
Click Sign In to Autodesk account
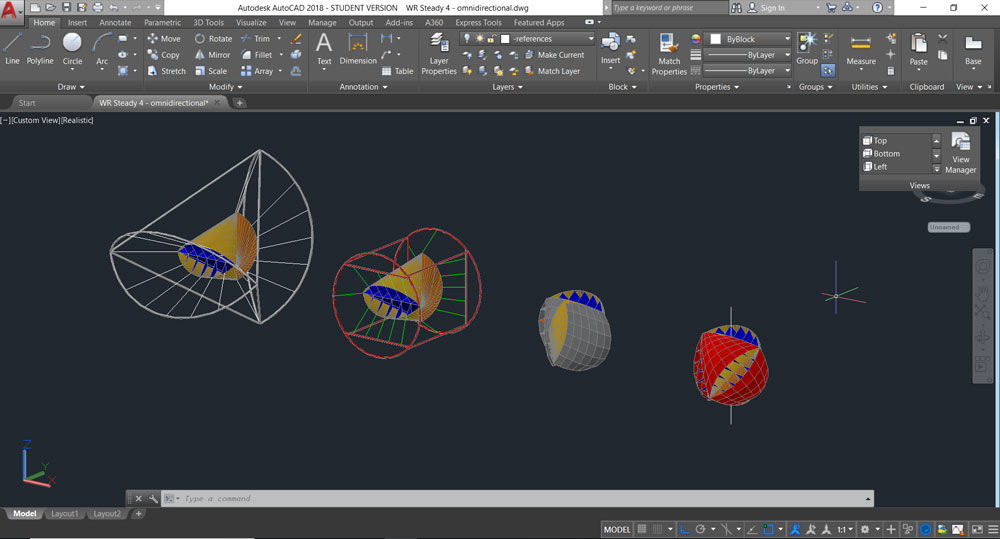(772, 8)
